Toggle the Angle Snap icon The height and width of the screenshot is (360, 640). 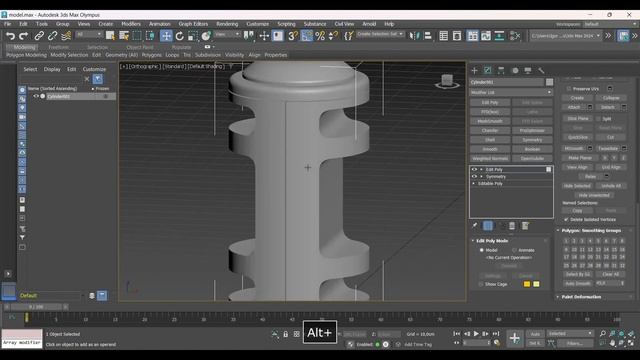coord(307,36)
